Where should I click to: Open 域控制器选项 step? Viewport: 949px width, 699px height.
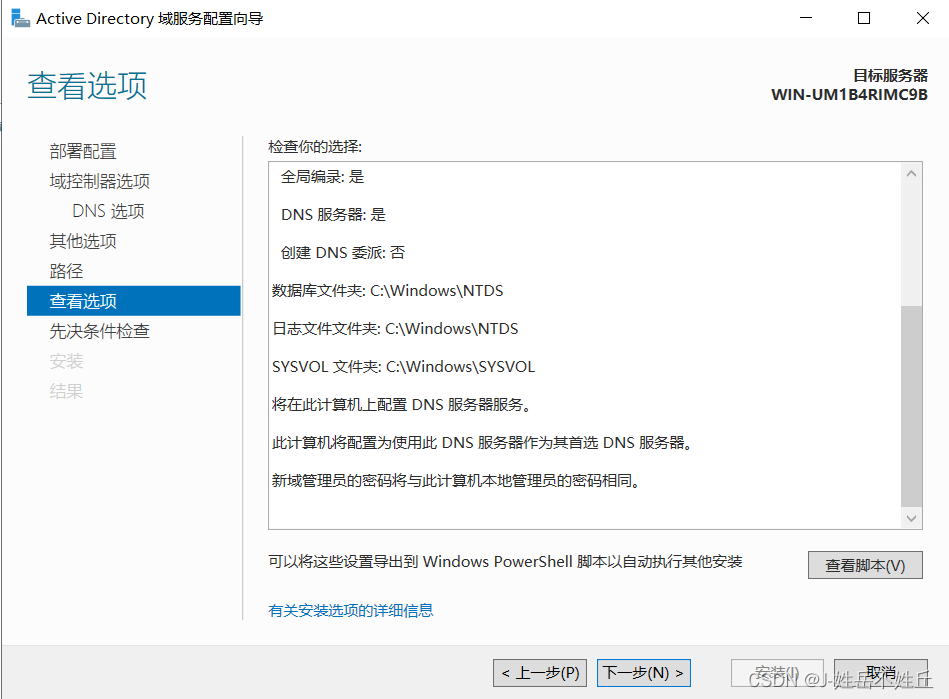coord(100,181)
